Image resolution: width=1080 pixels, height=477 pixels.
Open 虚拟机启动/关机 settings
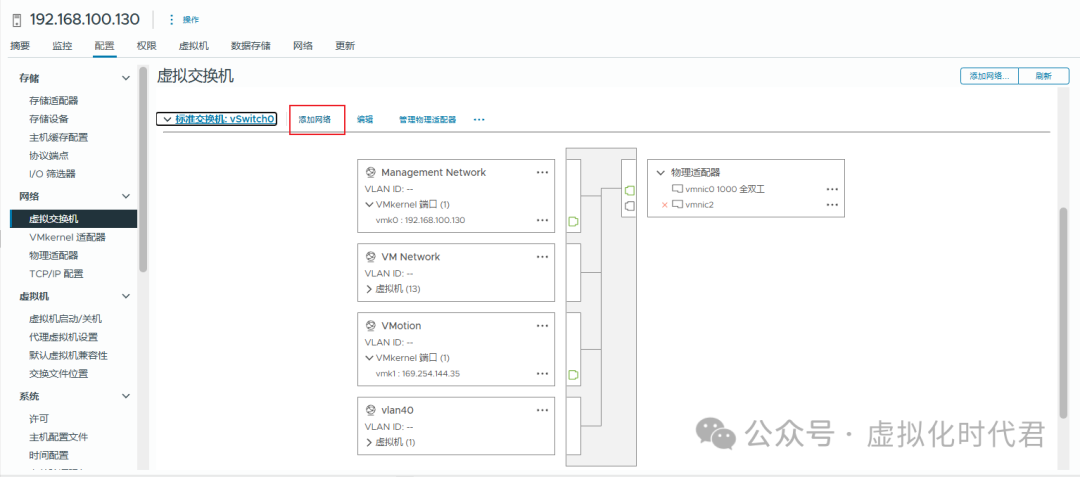point(65,319)
